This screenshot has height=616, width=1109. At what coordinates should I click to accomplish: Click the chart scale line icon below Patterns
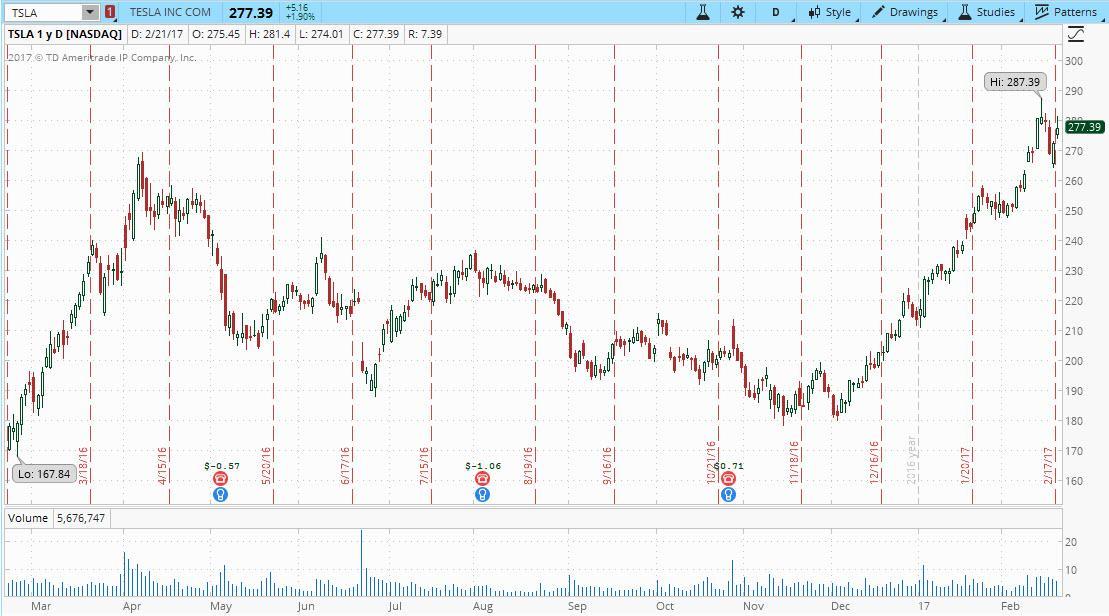[1075, 34]
